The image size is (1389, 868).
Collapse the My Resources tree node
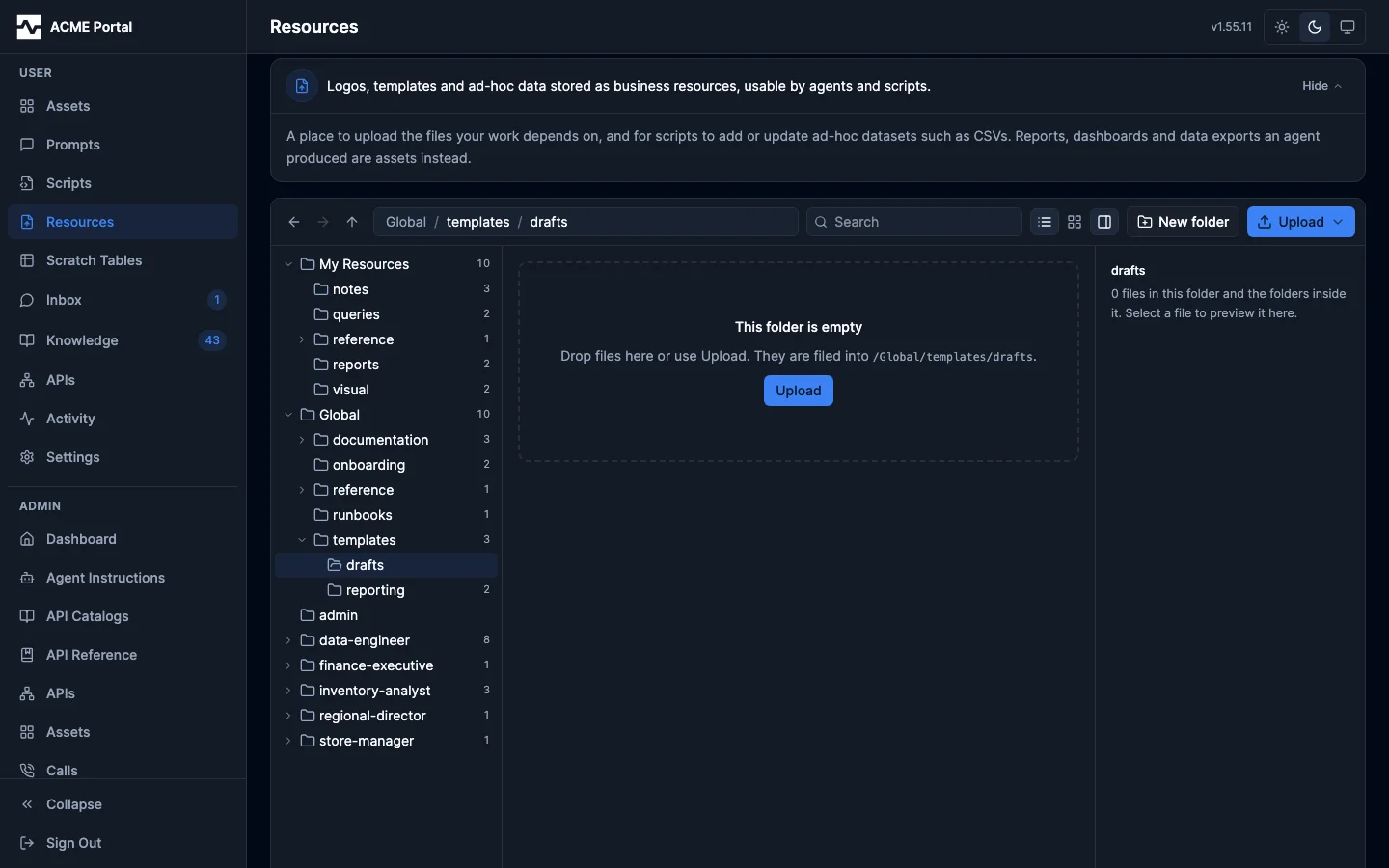[x=288, y=264]
